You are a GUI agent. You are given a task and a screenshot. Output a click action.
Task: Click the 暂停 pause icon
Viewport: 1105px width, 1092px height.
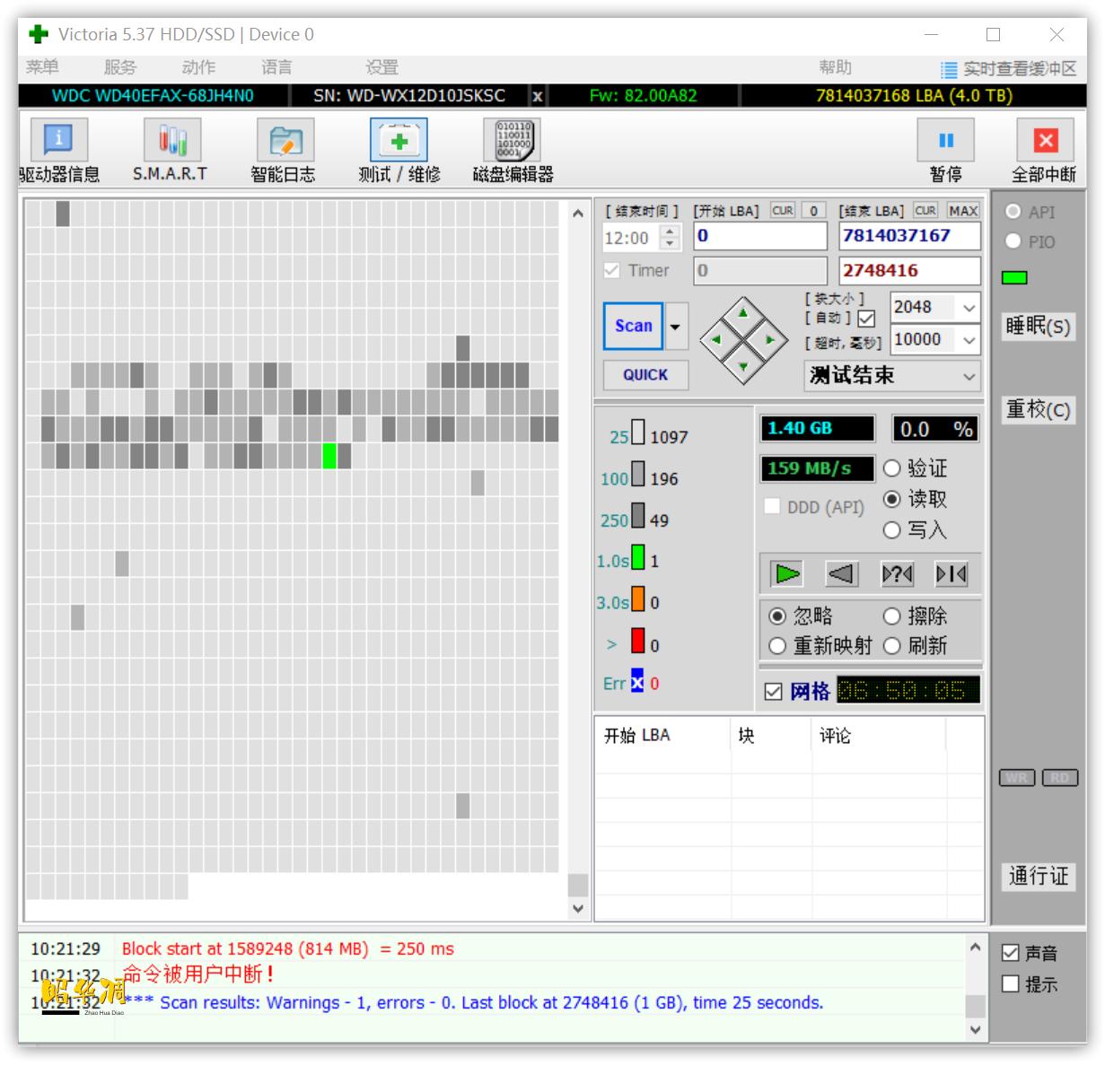pos(945,141)
